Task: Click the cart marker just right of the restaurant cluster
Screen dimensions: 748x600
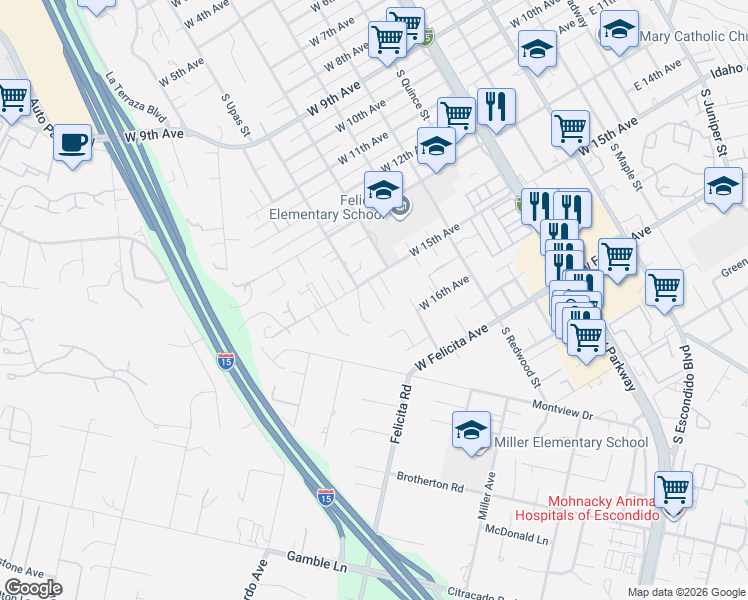Action: pyautogui.click(x=617, y=258)
